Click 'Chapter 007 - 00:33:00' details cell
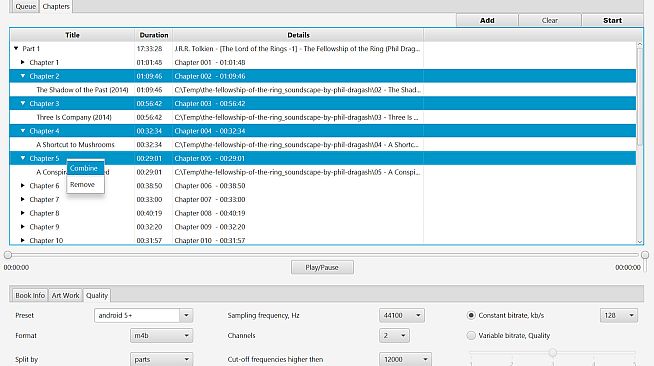Screen dimensions: 654x366 point(210,200)
